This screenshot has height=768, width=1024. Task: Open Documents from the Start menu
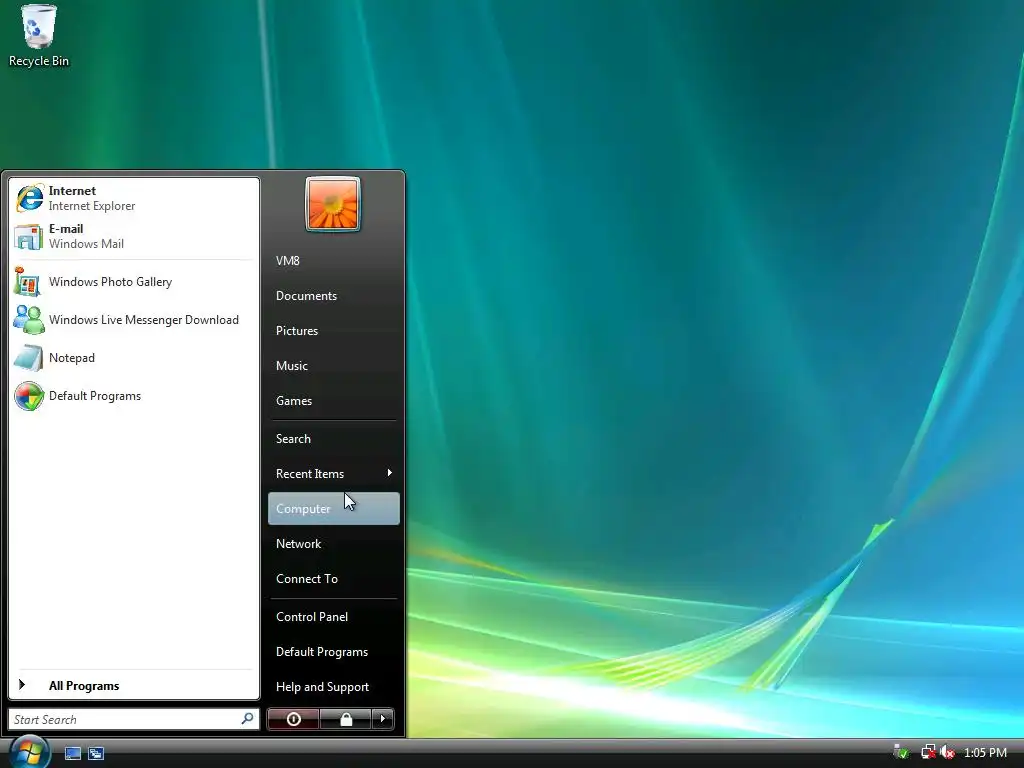click(306, 296)
